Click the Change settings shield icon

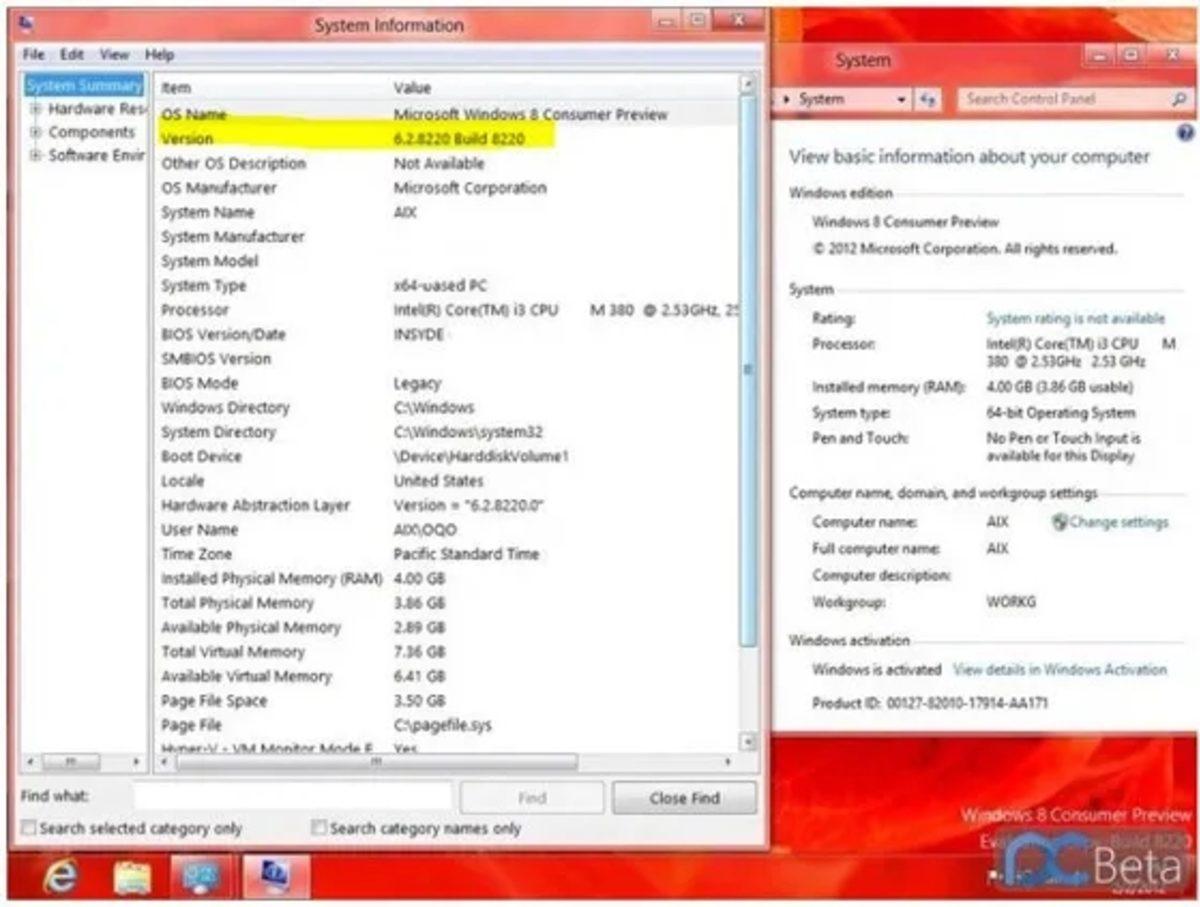[1057, 522]
